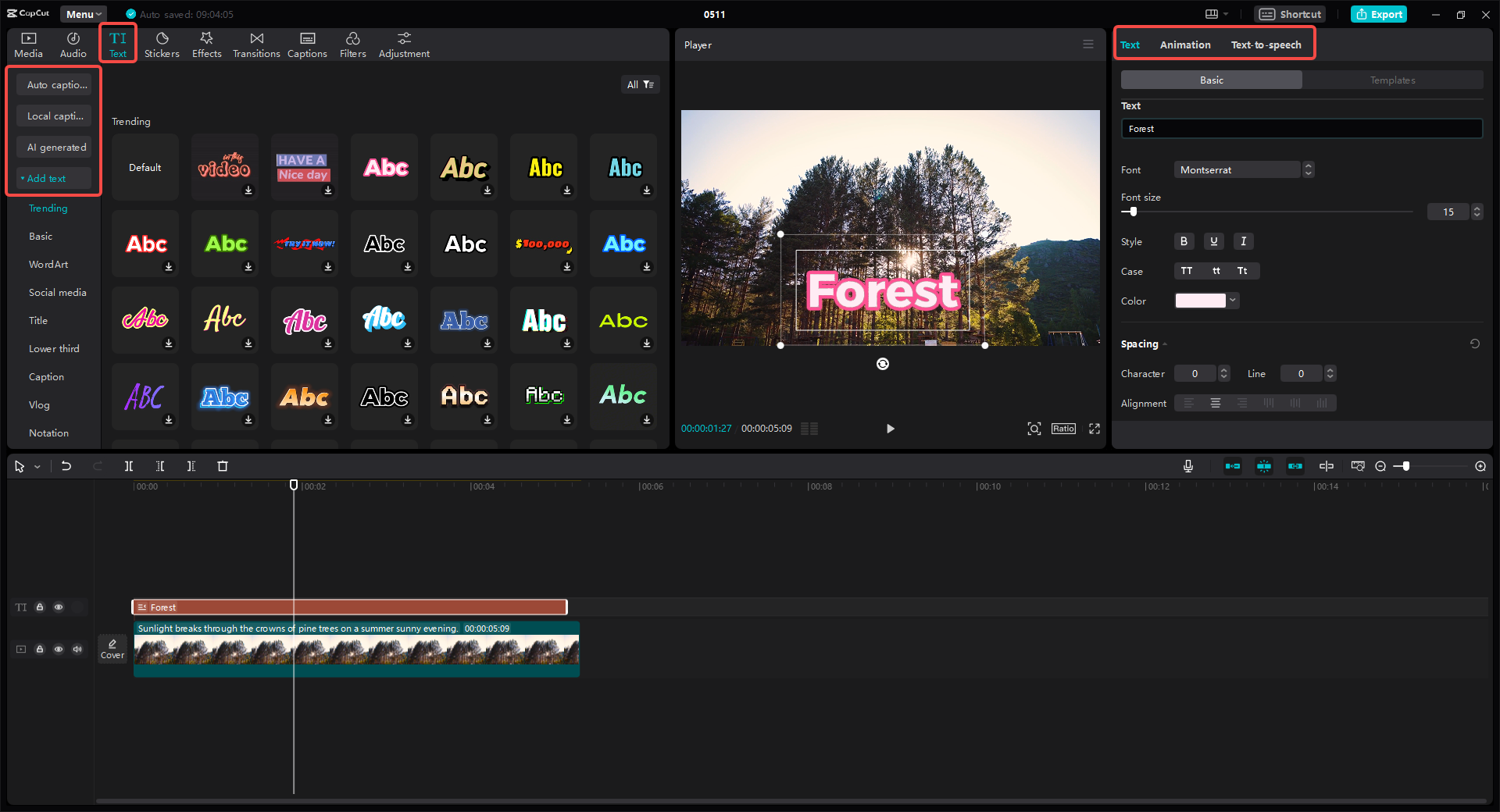1500x812 pixels.
Task: Open the Stickers panel
Action: point(162,43)
